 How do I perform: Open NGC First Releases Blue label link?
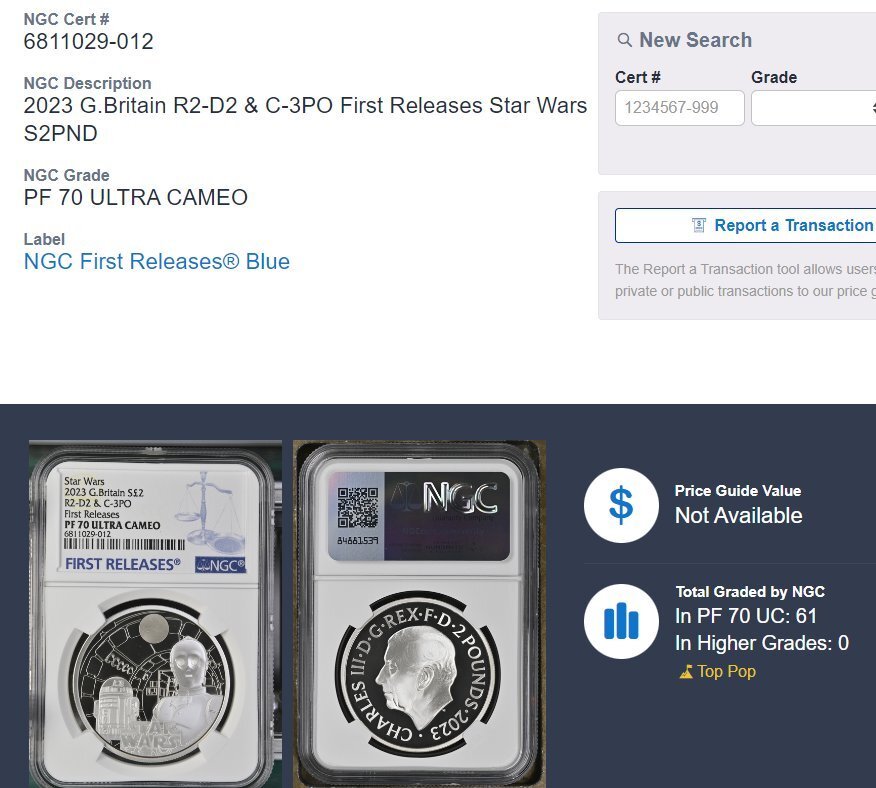click(x=156, y=262)
